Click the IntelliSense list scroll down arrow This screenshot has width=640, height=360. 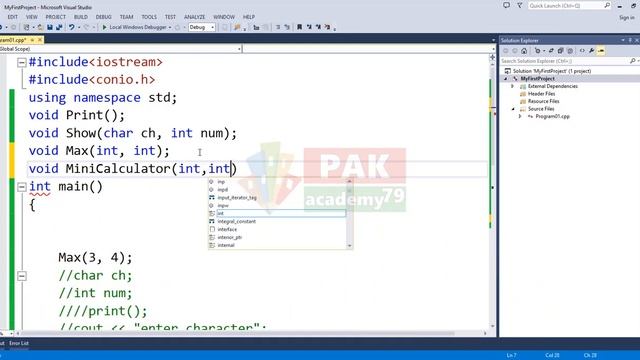(349, 246)
